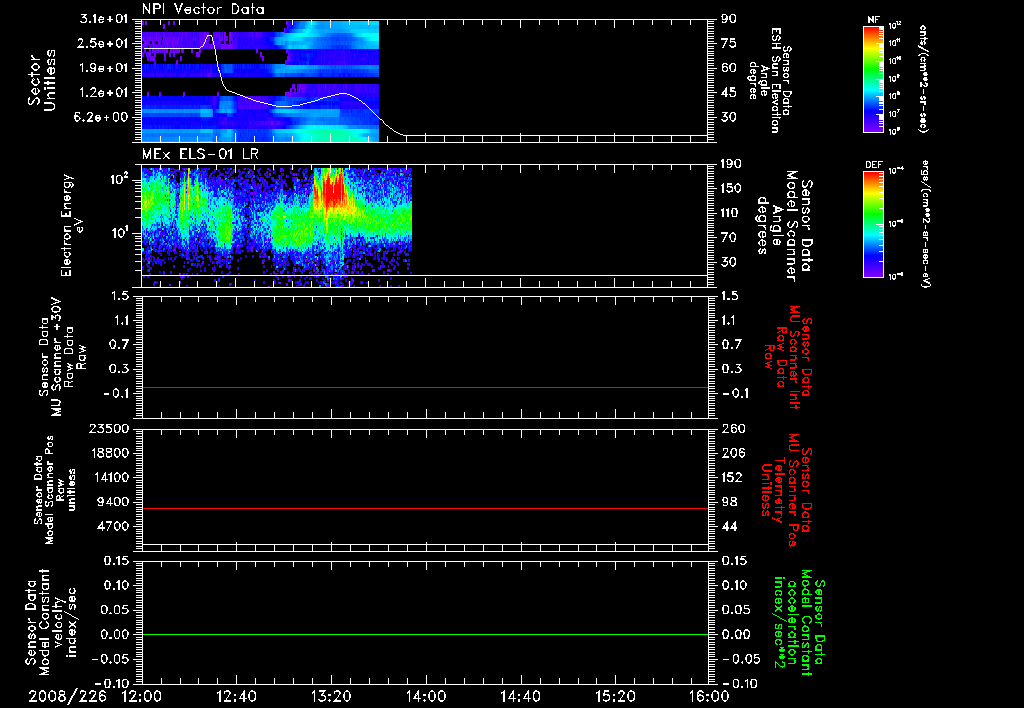This screenshot has height=708, width=1024.
Task: Click the DEF color bar scale
Action: coord(873,225)
